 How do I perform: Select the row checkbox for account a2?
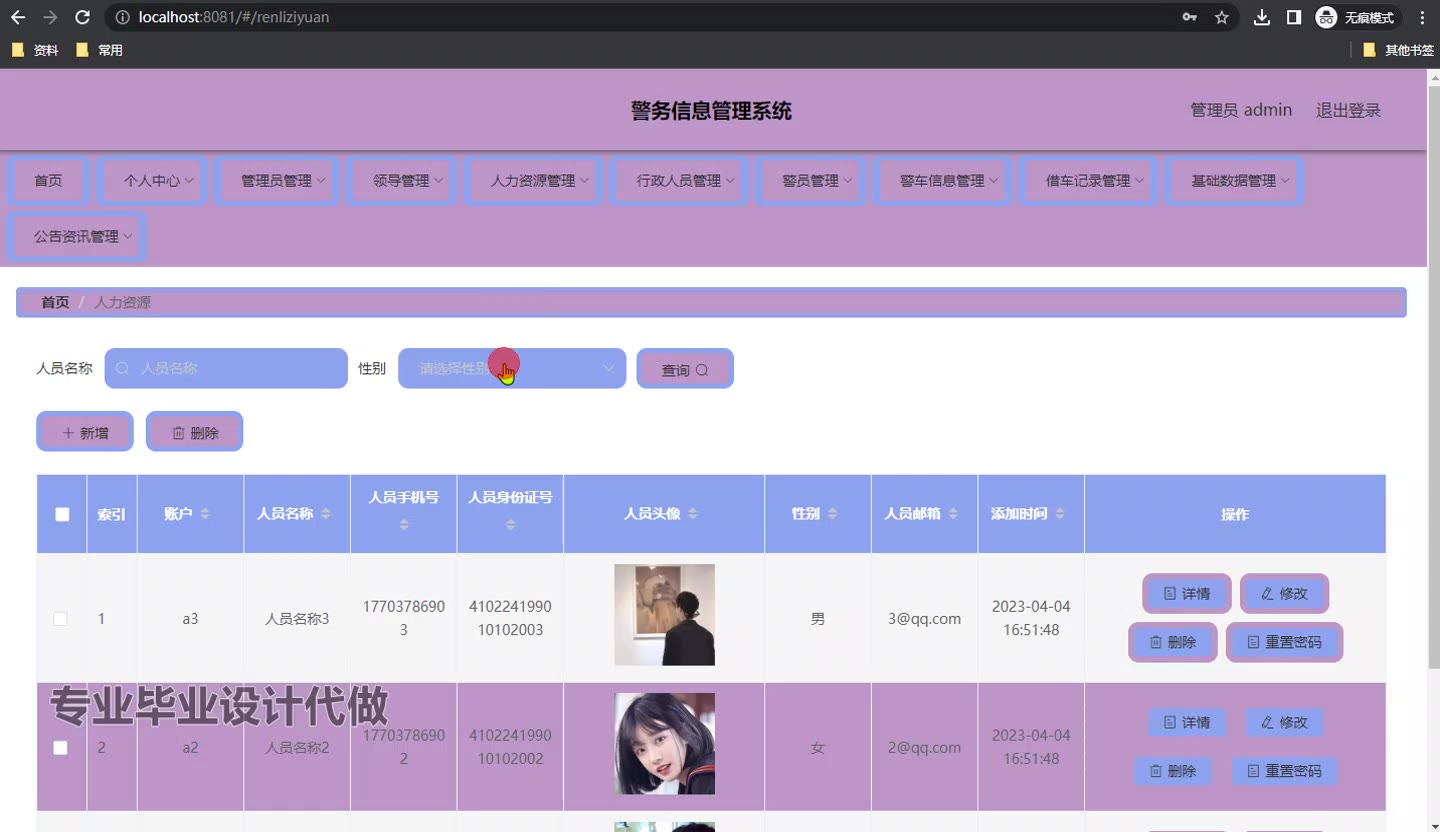pyautogui.click(x=60, y=748)
